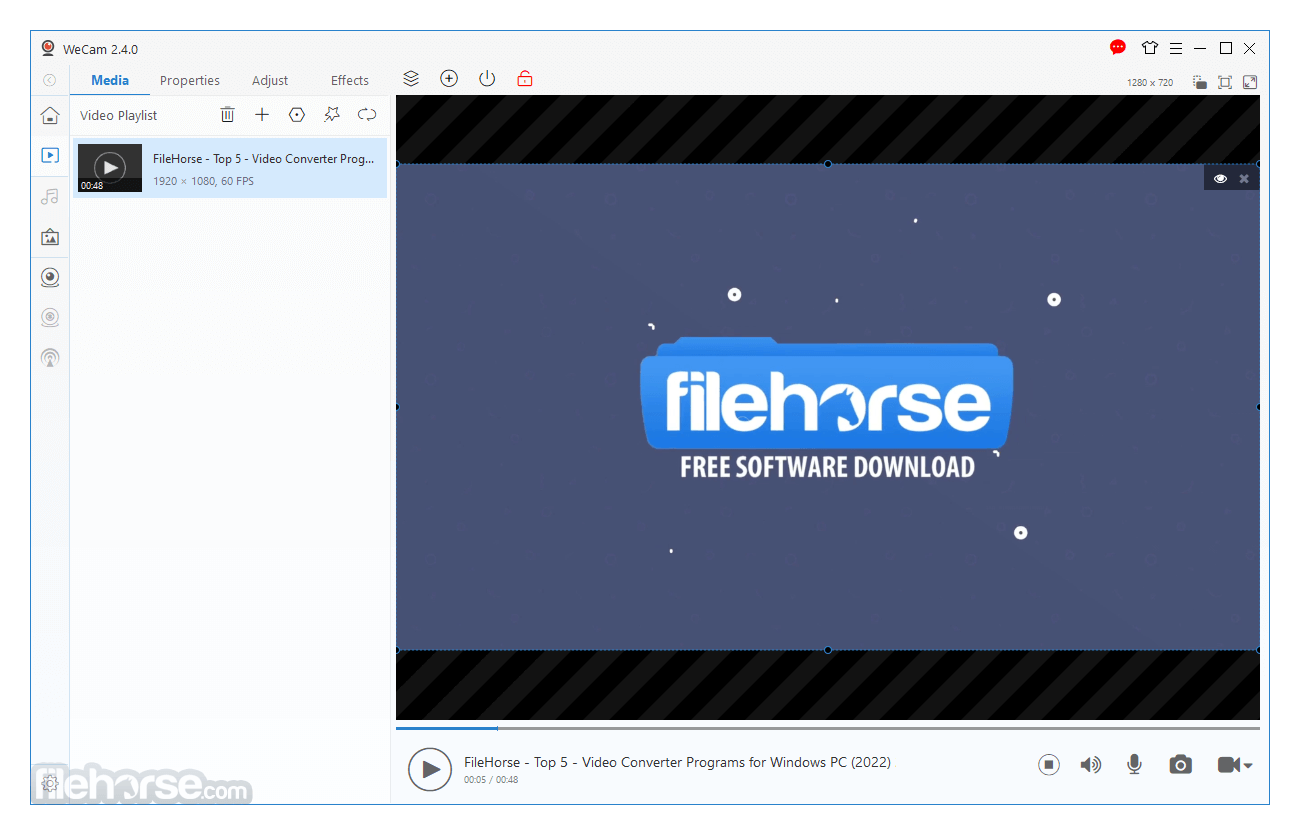Remove the layer with the small X
The width and height of the screenshot is (1300, 835).
click(1244, 179)
